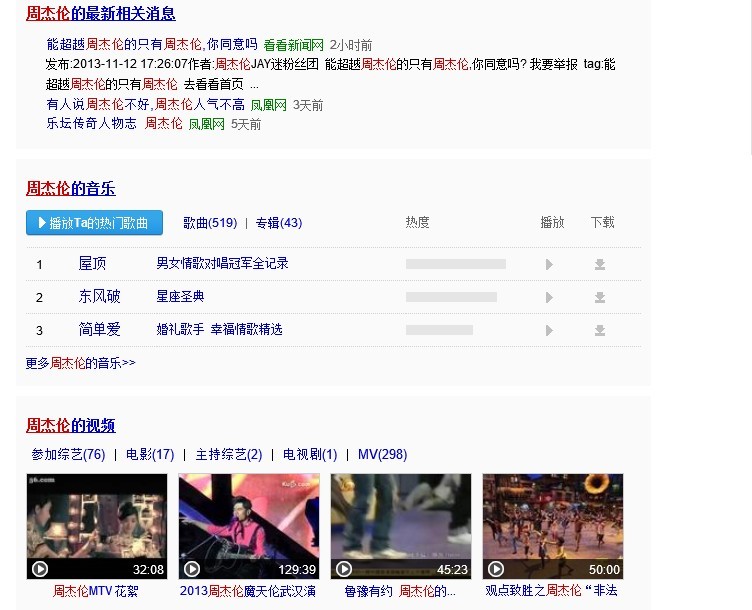
Task: Open the 电影(17) video category
Action: pos(150,454)
